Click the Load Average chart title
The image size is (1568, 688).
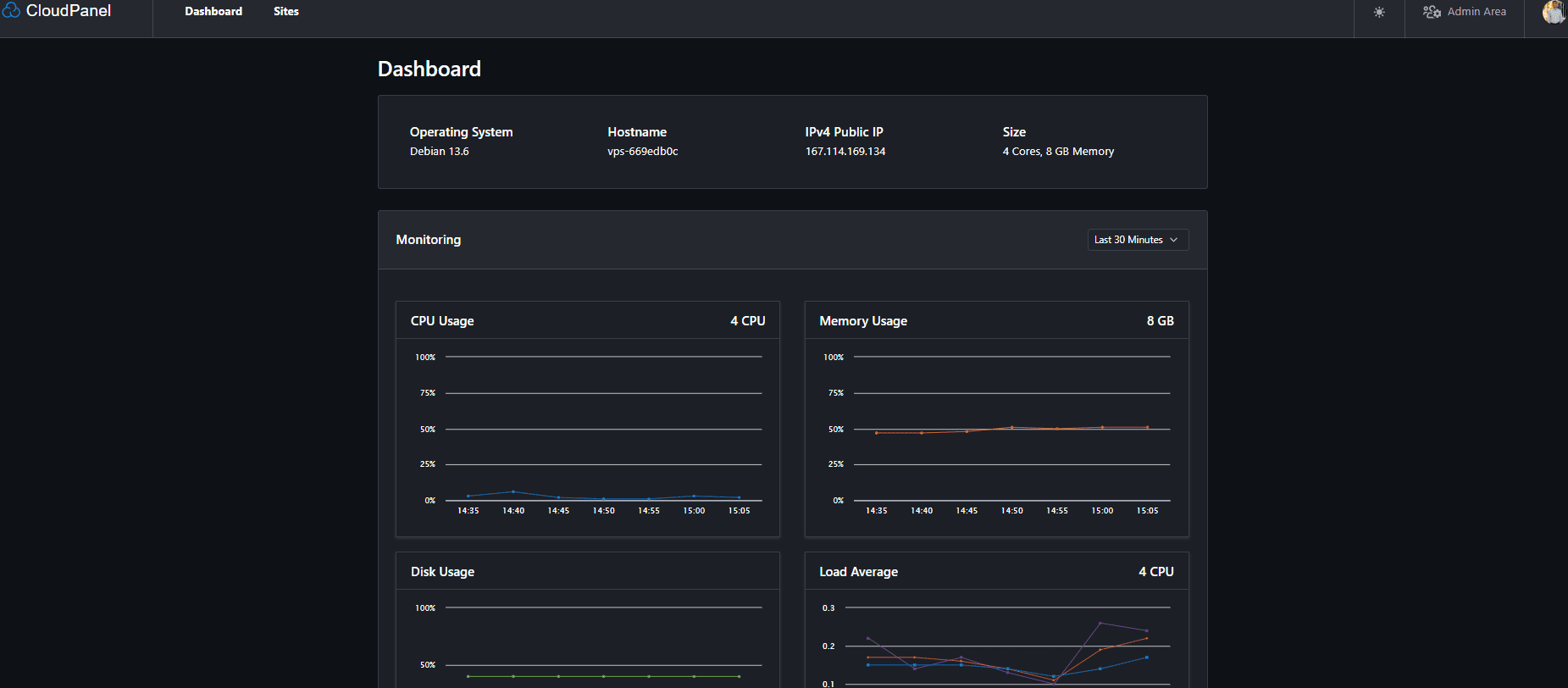(858, 572)
